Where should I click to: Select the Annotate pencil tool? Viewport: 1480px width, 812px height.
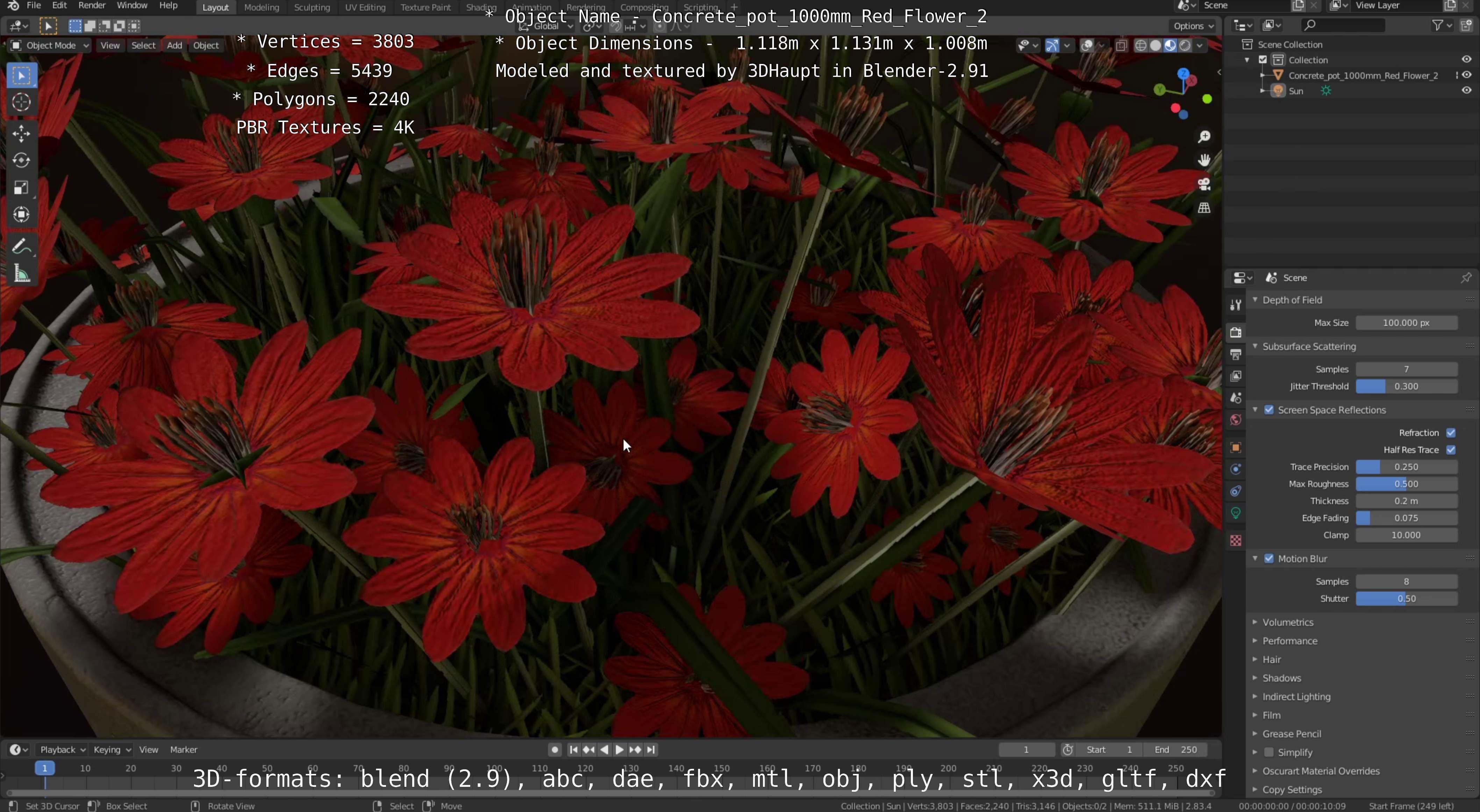(x=21, y=247)
